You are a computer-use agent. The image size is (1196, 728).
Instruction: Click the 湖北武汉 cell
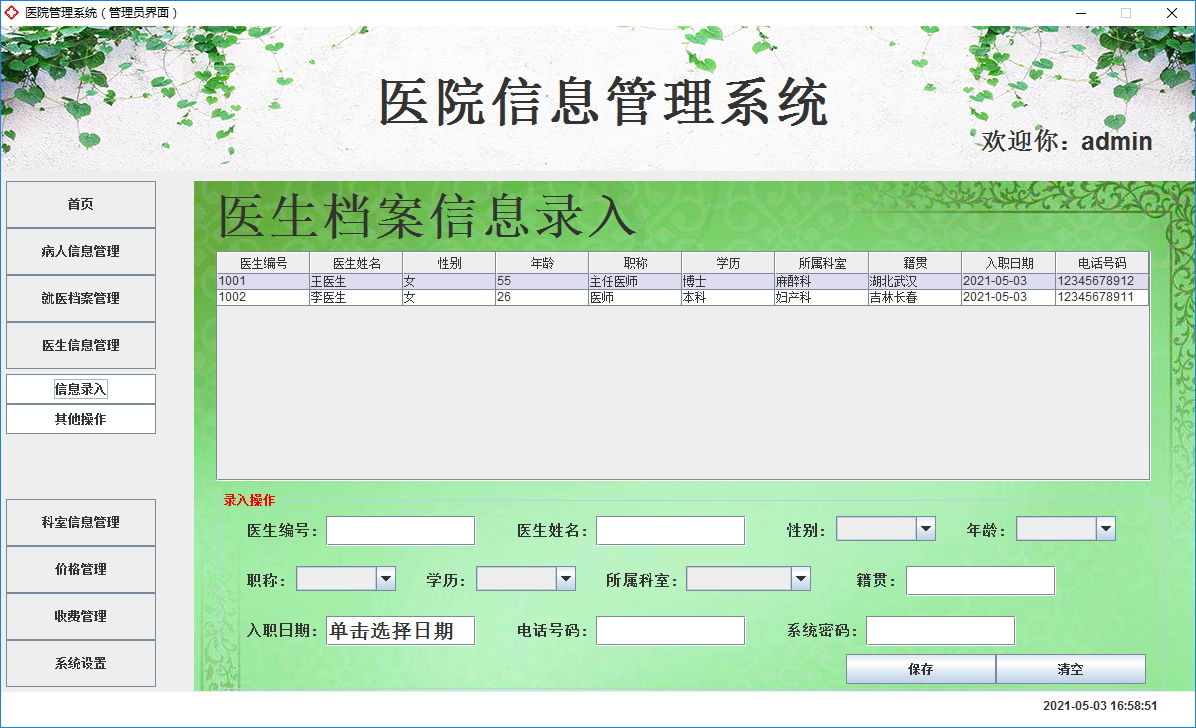point(915,281)
